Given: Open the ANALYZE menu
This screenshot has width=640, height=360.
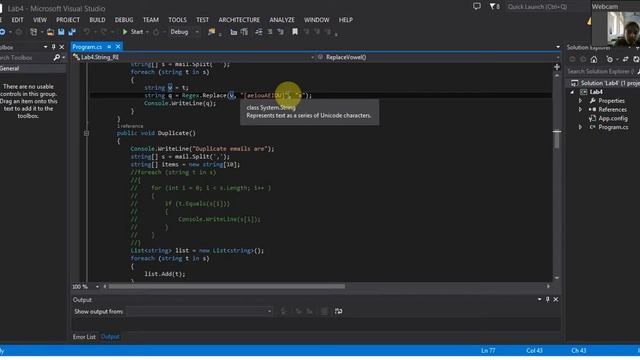Looking at the screenshot, I should tap(282, 20).
